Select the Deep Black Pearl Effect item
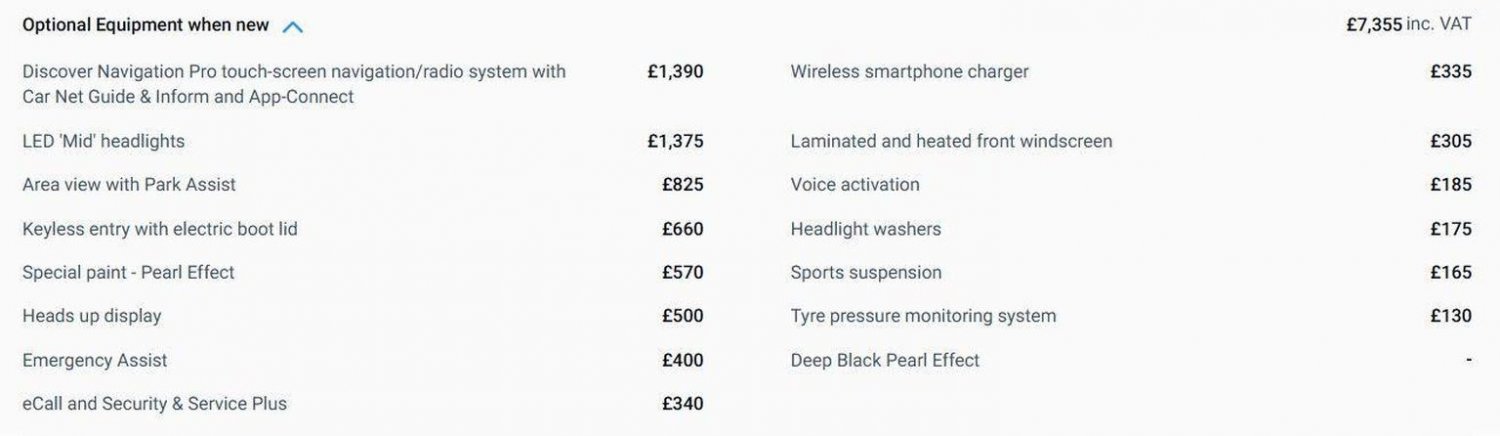Viewport: 1500px width, 436px height. (x=885, y=360)
